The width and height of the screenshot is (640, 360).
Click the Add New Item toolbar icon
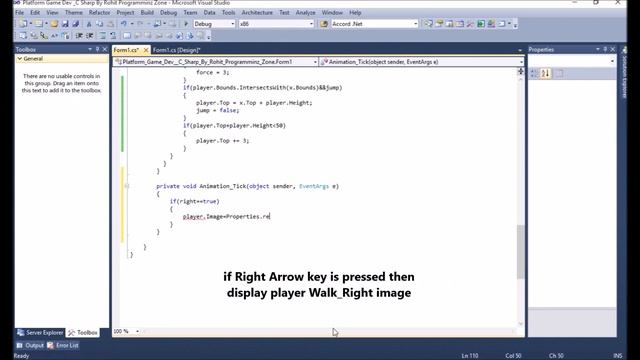point(38,24)
